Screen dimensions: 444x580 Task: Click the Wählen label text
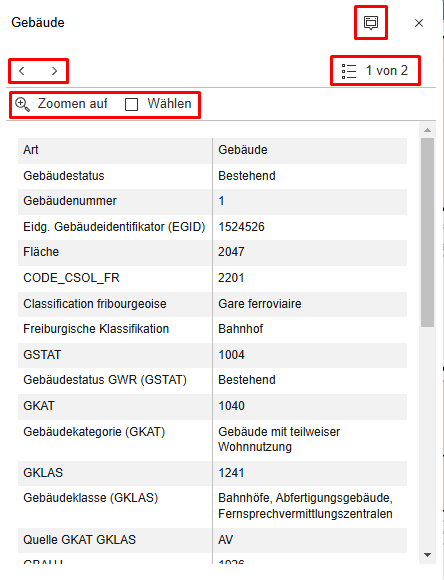pos(169,104)
